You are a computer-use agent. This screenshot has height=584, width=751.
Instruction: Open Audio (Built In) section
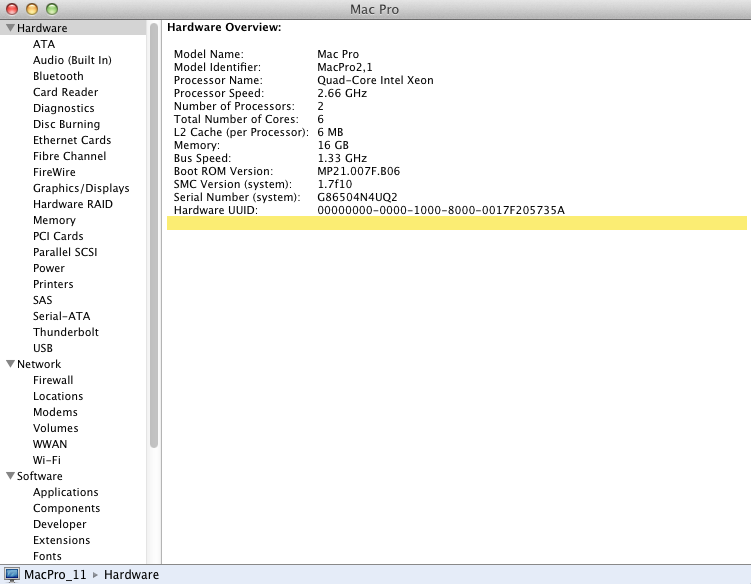point(72,60)
